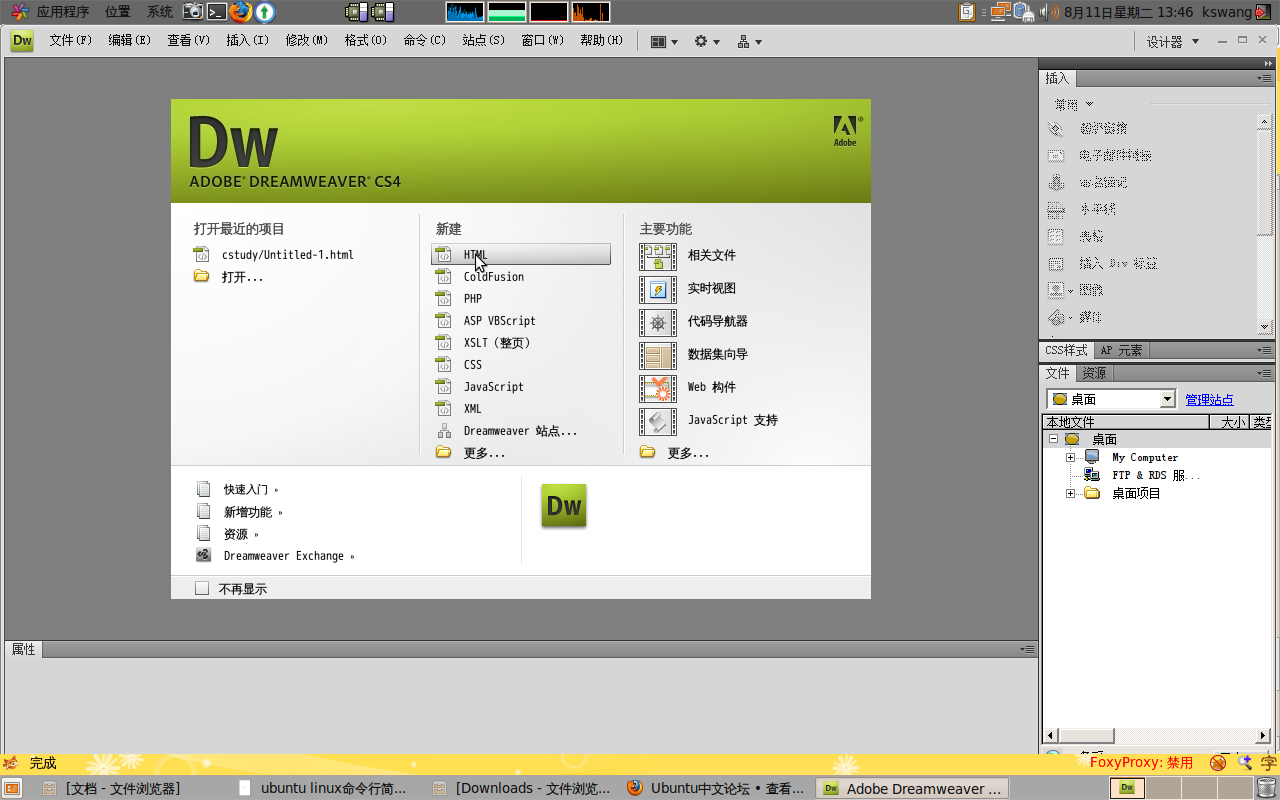Image resolution: width=1280 pixels, height=800 pixels.
Task: Click the 管理站点 link
Action: tap(1209, 399)
